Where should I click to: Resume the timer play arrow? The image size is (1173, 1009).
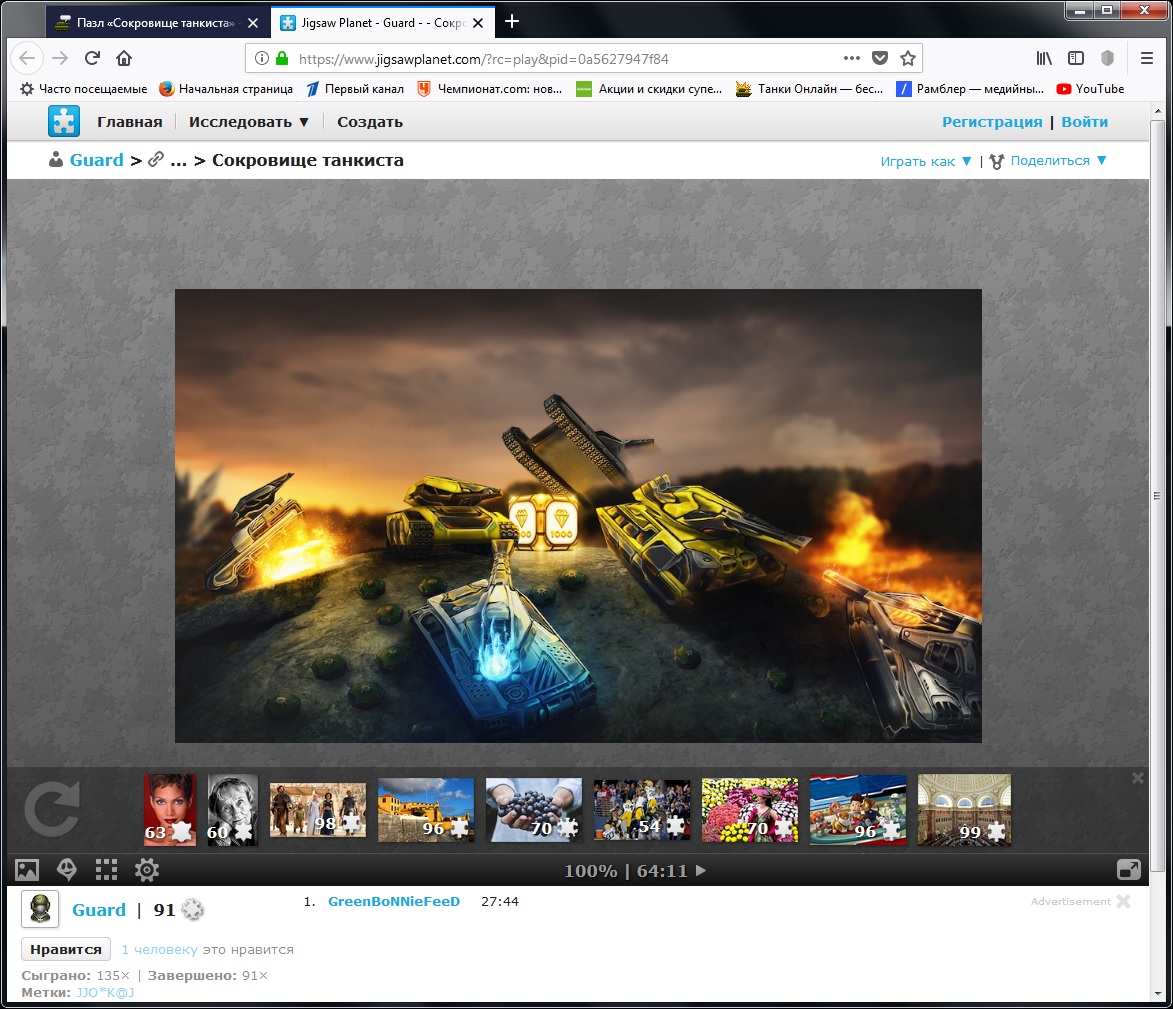click(700, 871)
